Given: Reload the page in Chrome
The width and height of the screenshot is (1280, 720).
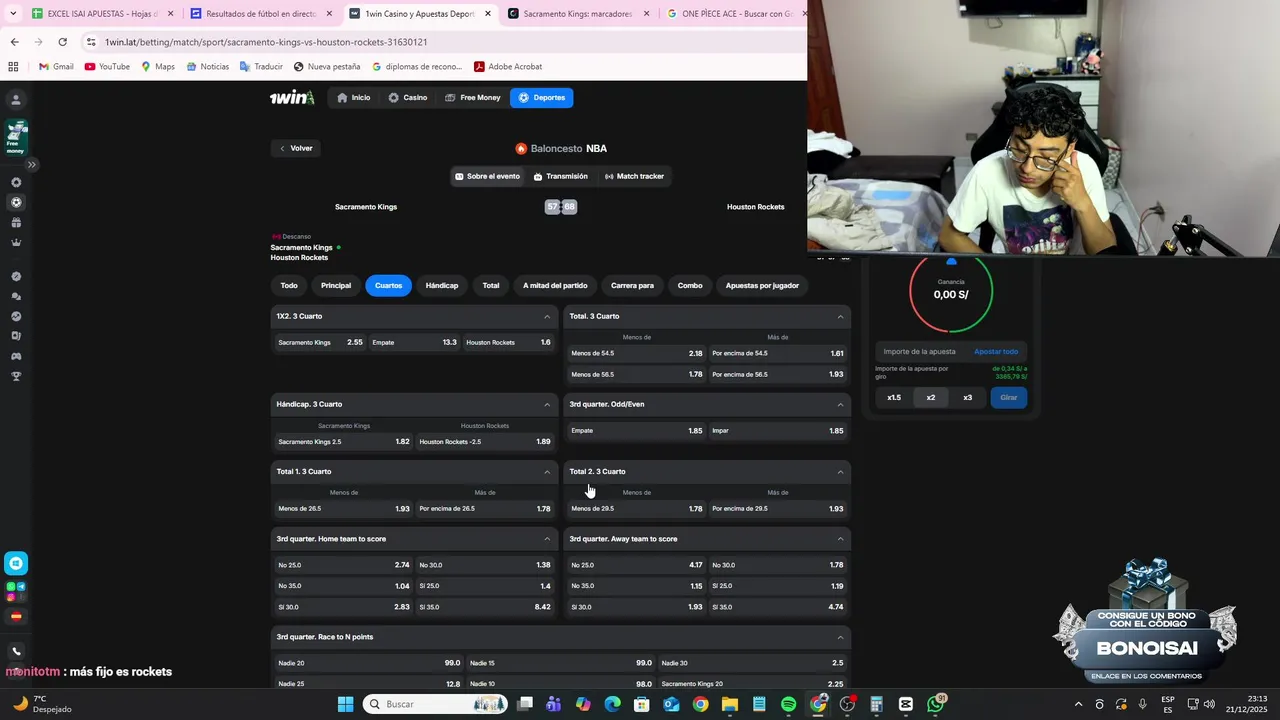Looking at the screenshot, I should pyautogui.click(x=62, y=42).
